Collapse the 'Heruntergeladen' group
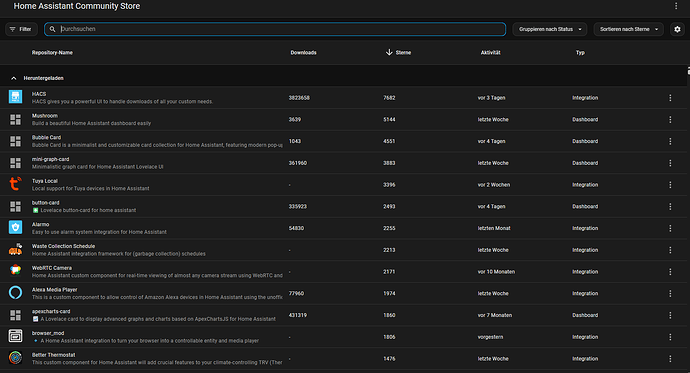This screenshot has height=373, width=690. tap(14, 78)
